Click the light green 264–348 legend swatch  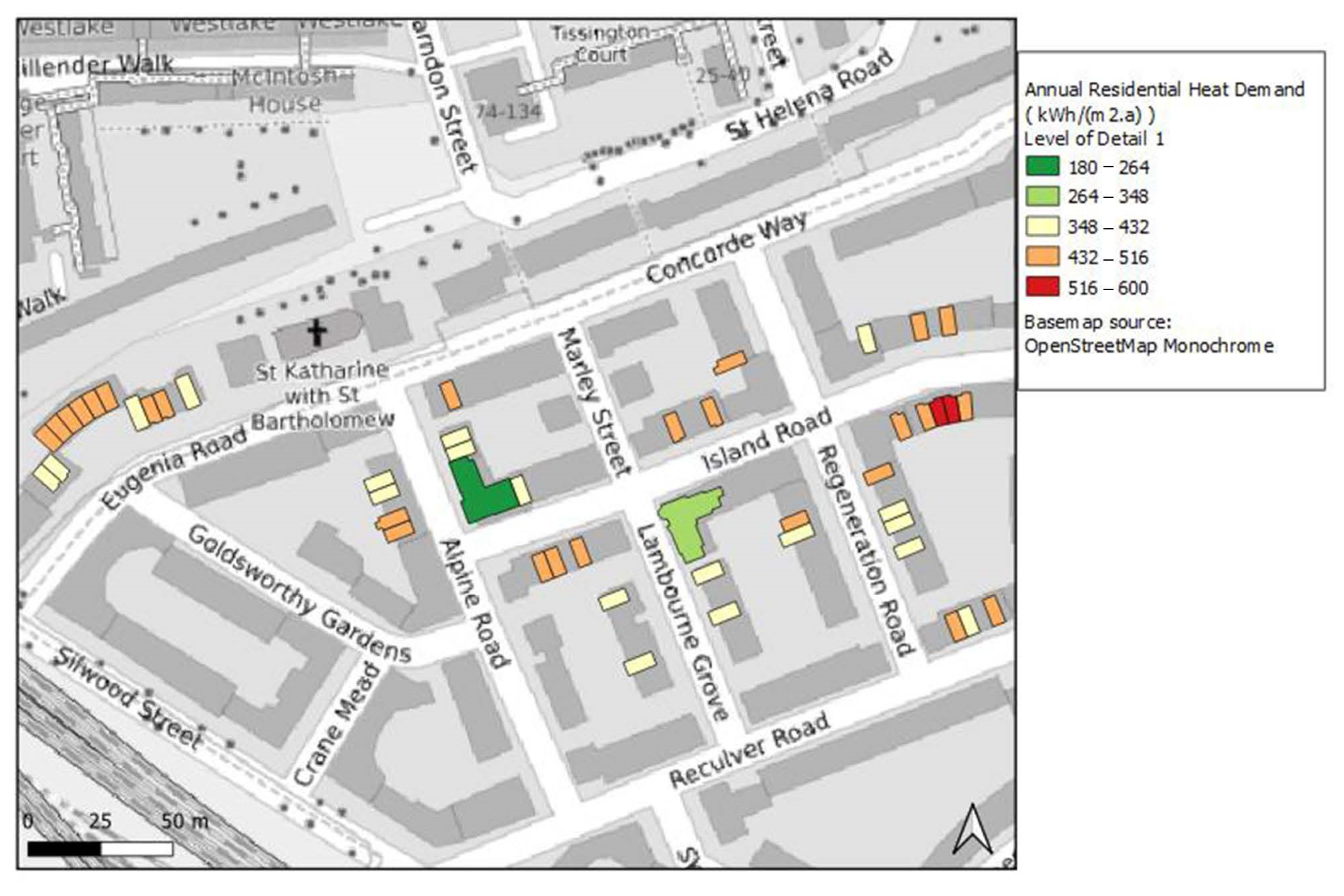click(x=1042, y=196)
